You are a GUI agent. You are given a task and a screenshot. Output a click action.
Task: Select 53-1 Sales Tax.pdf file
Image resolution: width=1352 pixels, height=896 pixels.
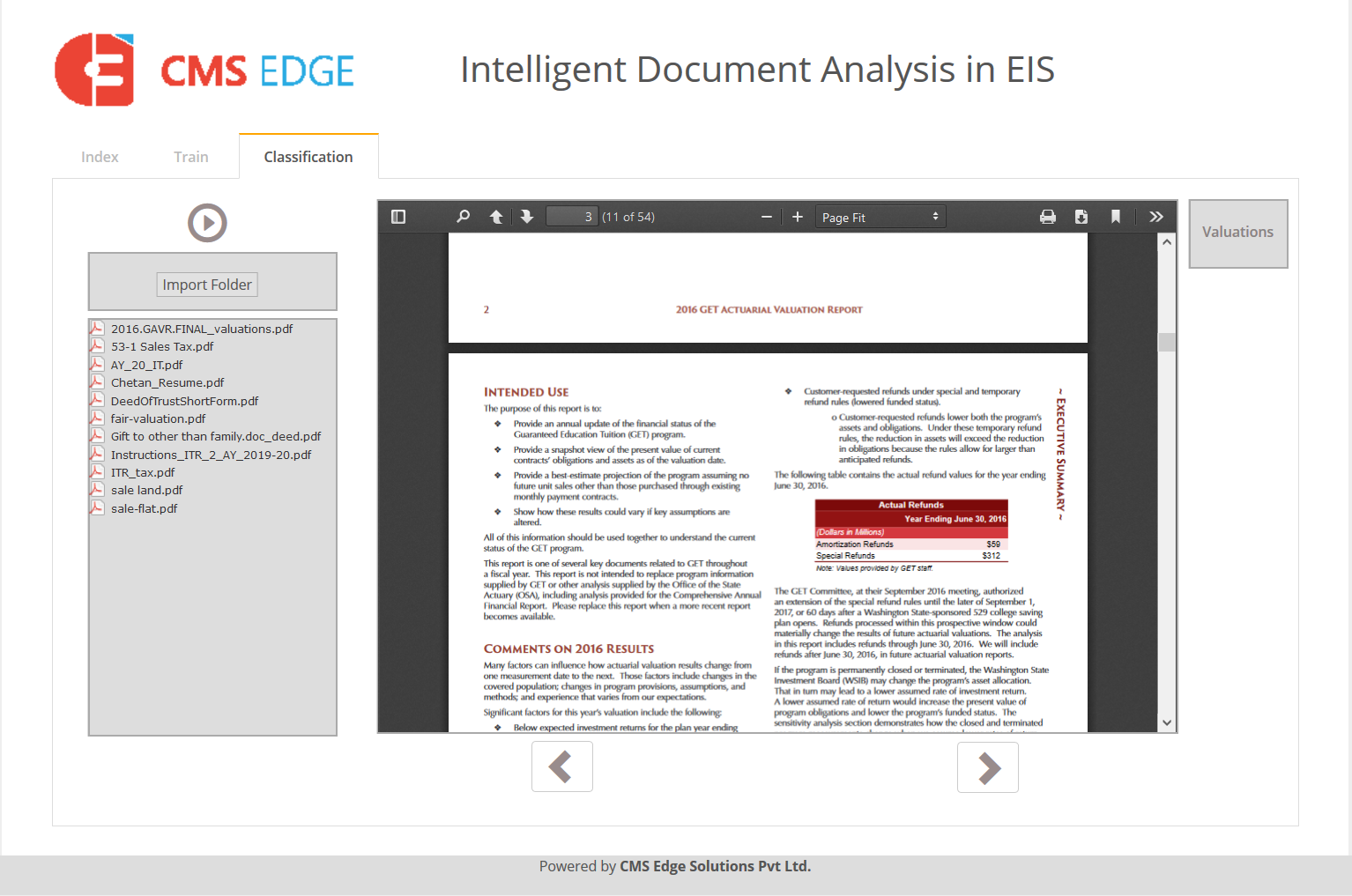click(162, 346)
